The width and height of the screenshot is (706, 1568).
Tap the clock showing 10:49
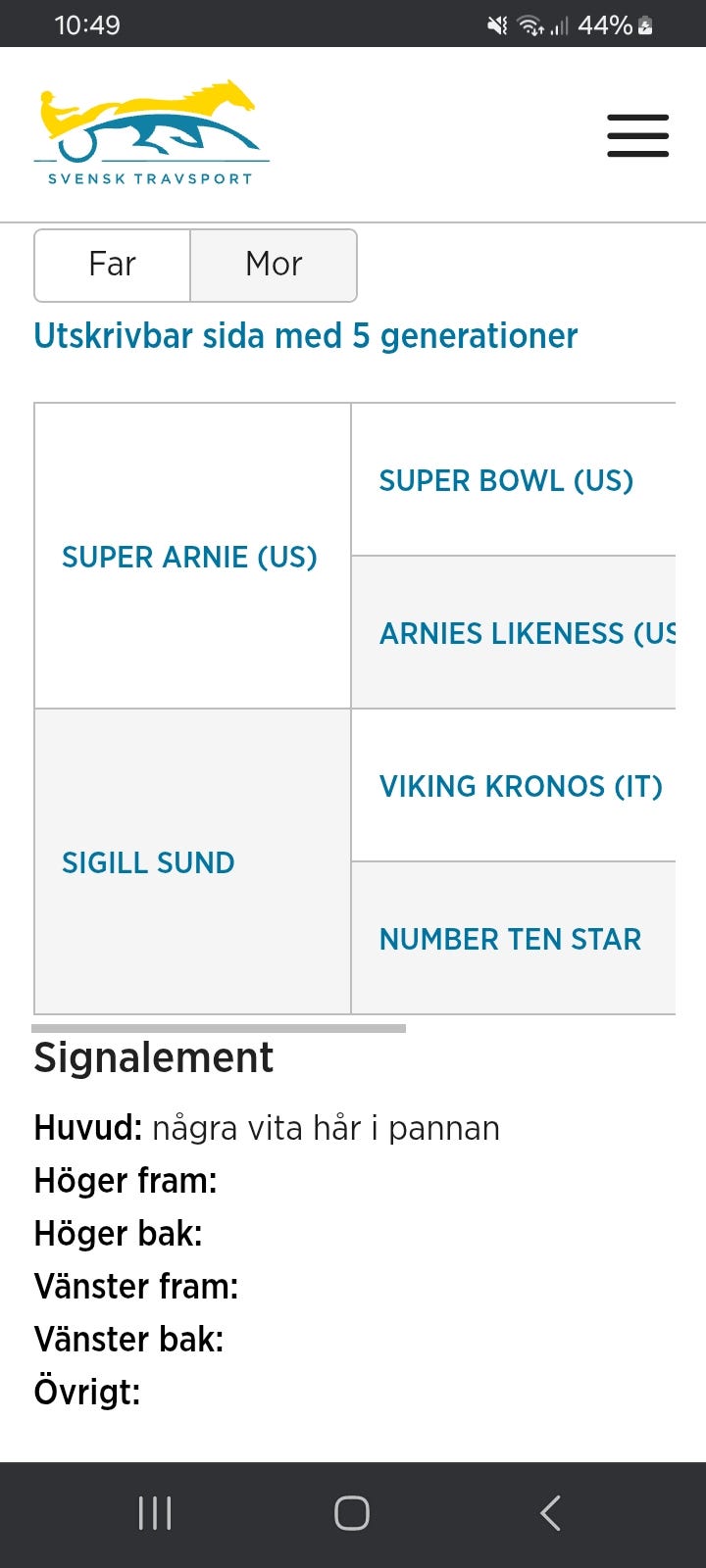pyautogui.click(x=87, y=25)
